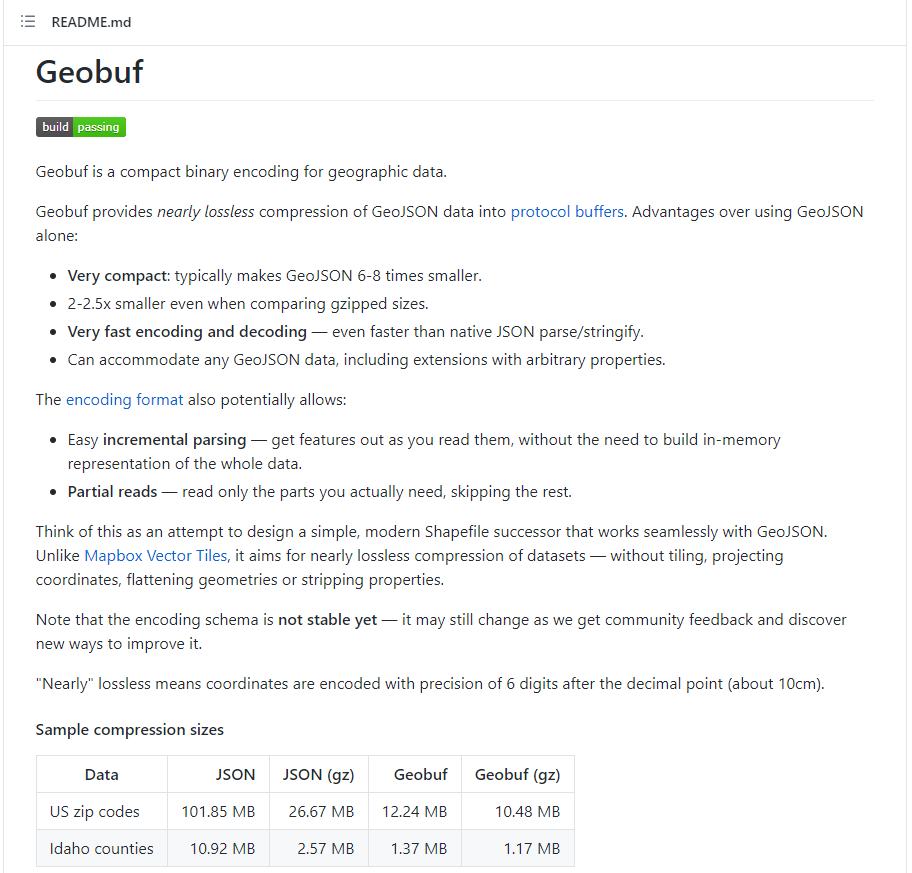Click the Idaho counties row label
Viewport: 912px width, 873px height.
point(102,849)
